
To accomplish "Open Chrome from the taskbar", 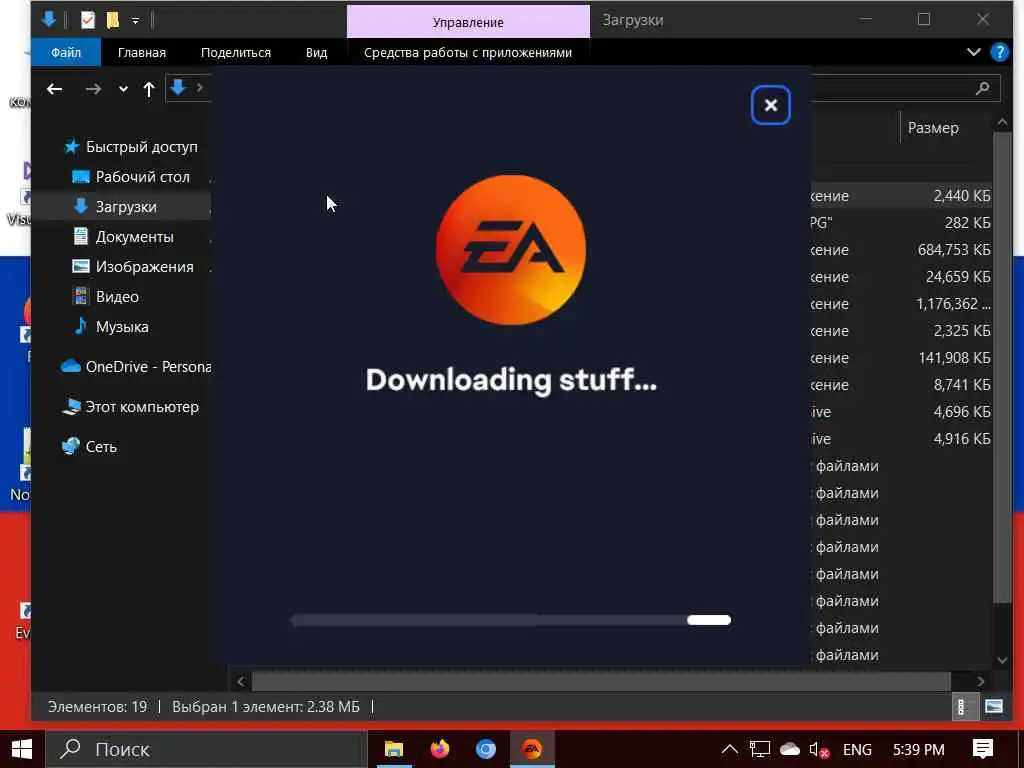I will 485,749.
